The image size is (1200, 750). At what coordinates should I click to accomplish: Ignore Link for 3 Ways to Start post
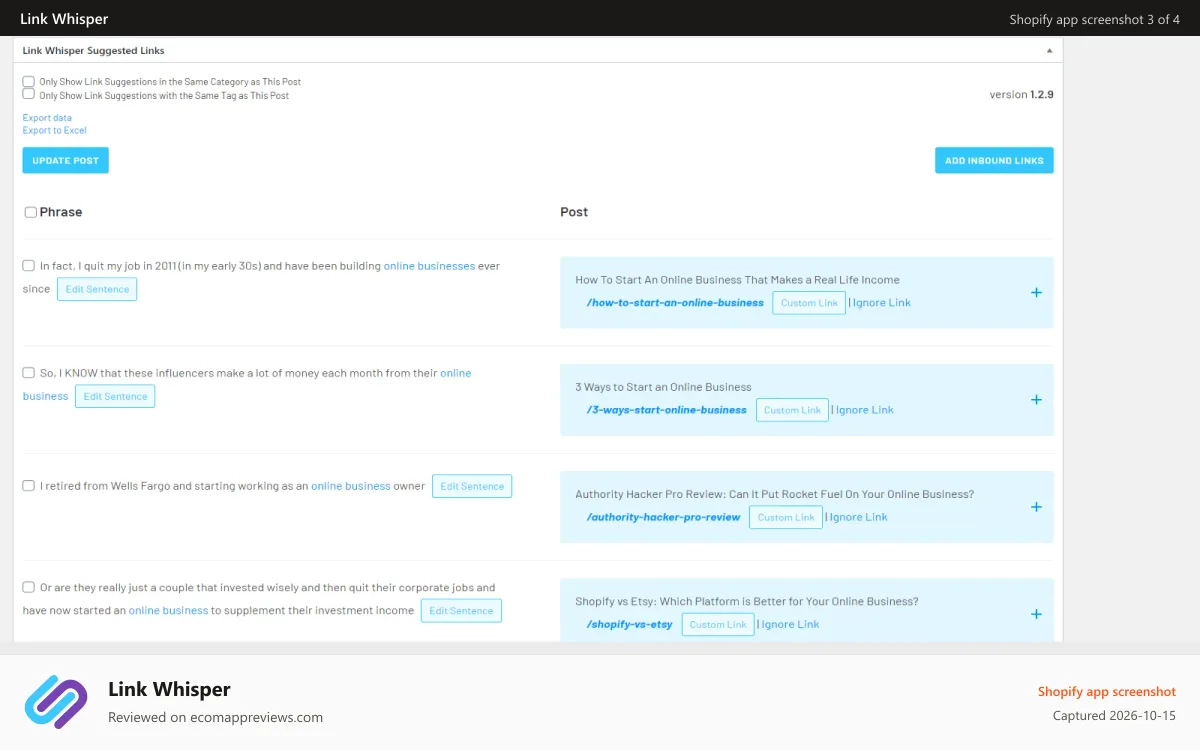(865, 410)
